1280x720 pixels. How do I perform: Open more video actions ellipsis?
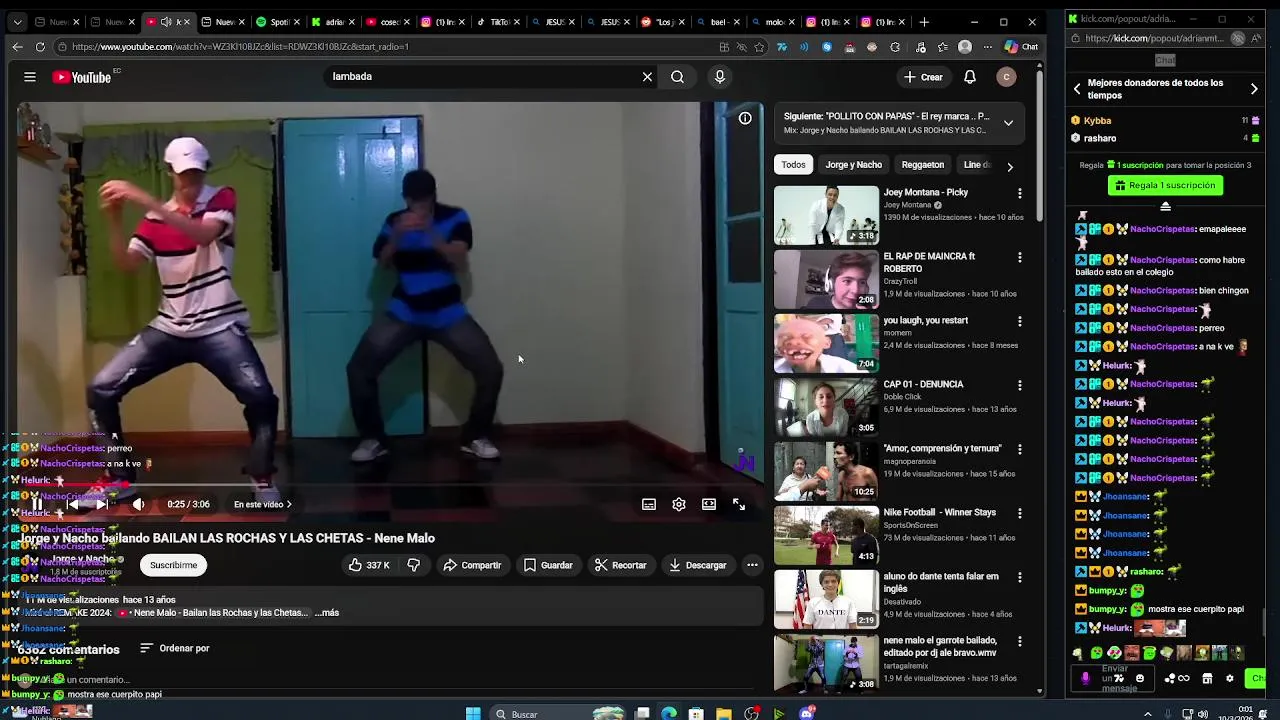(752, 565)
